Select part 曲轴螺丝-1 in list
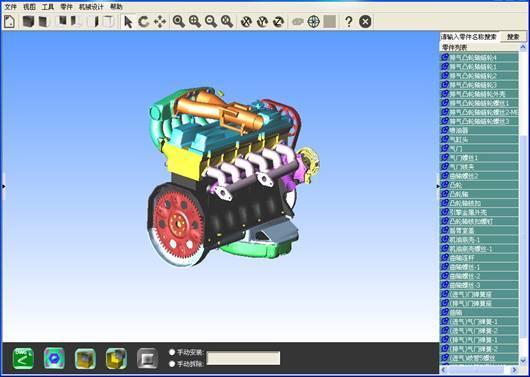 (479, 267)
